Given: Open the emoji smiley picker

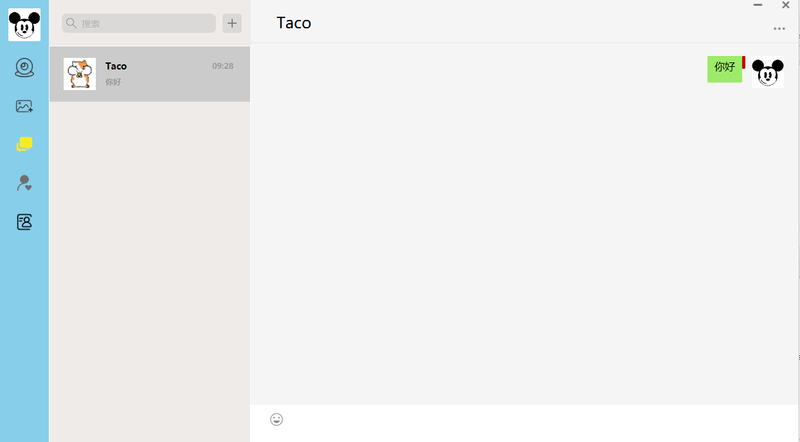Looking at the screenshot, I should (277, 420).
